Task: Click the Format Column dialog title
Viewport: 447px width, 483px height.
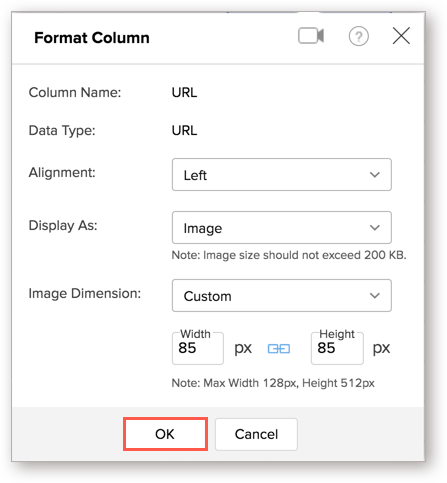Action: (92, 38)
